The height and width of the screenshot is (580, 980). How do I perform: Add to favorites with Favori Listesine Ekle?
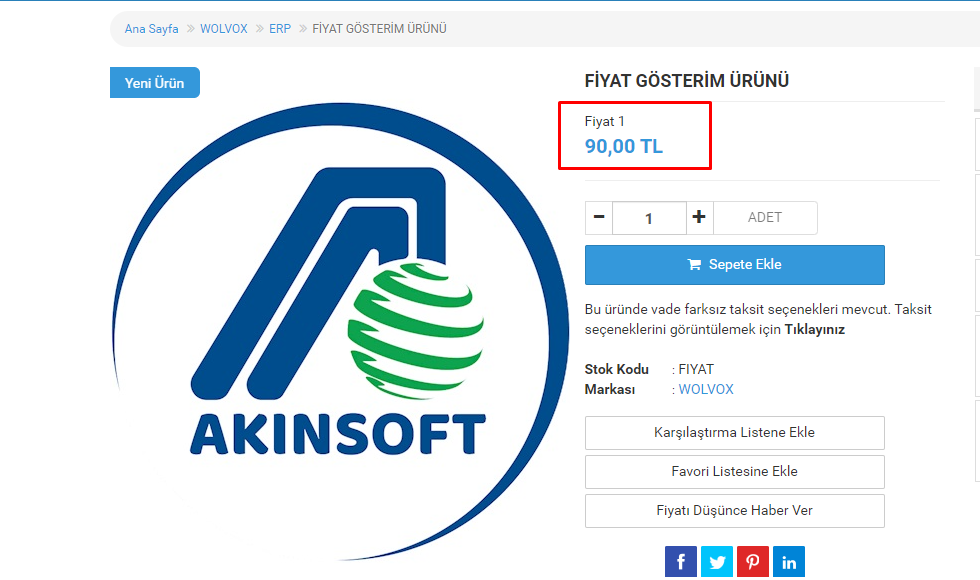[x=734, y=471]
